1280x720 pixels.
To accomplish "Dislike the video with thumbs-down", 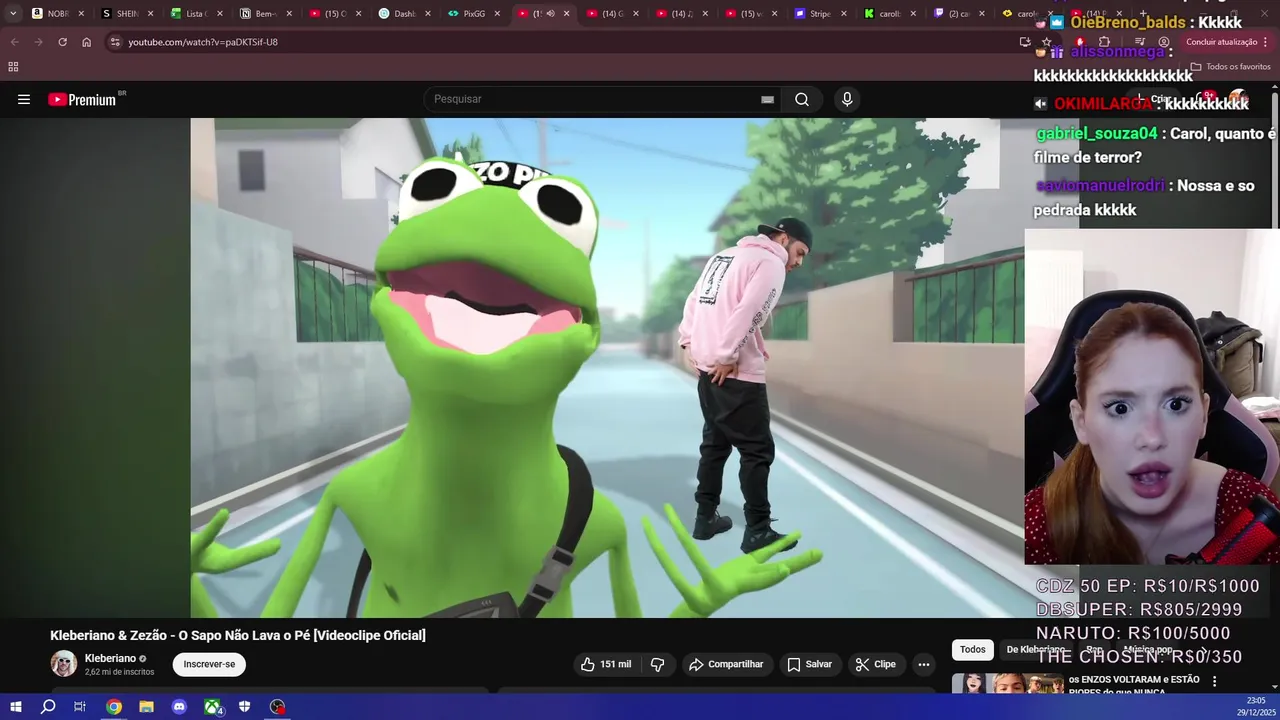I will [x=658, y=664].
